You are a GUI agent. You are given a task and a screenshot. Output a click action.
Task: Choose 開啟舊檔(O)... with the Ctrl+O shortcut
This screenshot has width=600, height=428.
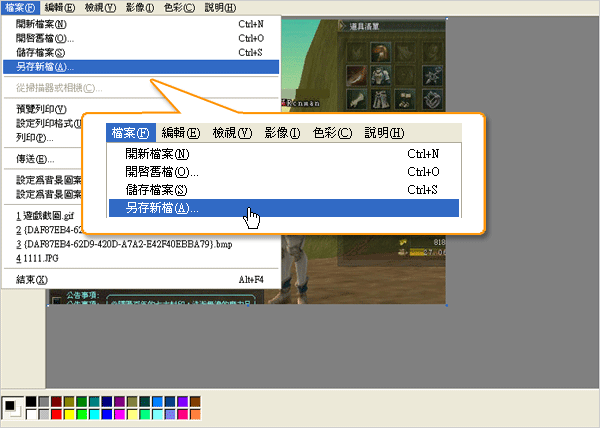141,38
